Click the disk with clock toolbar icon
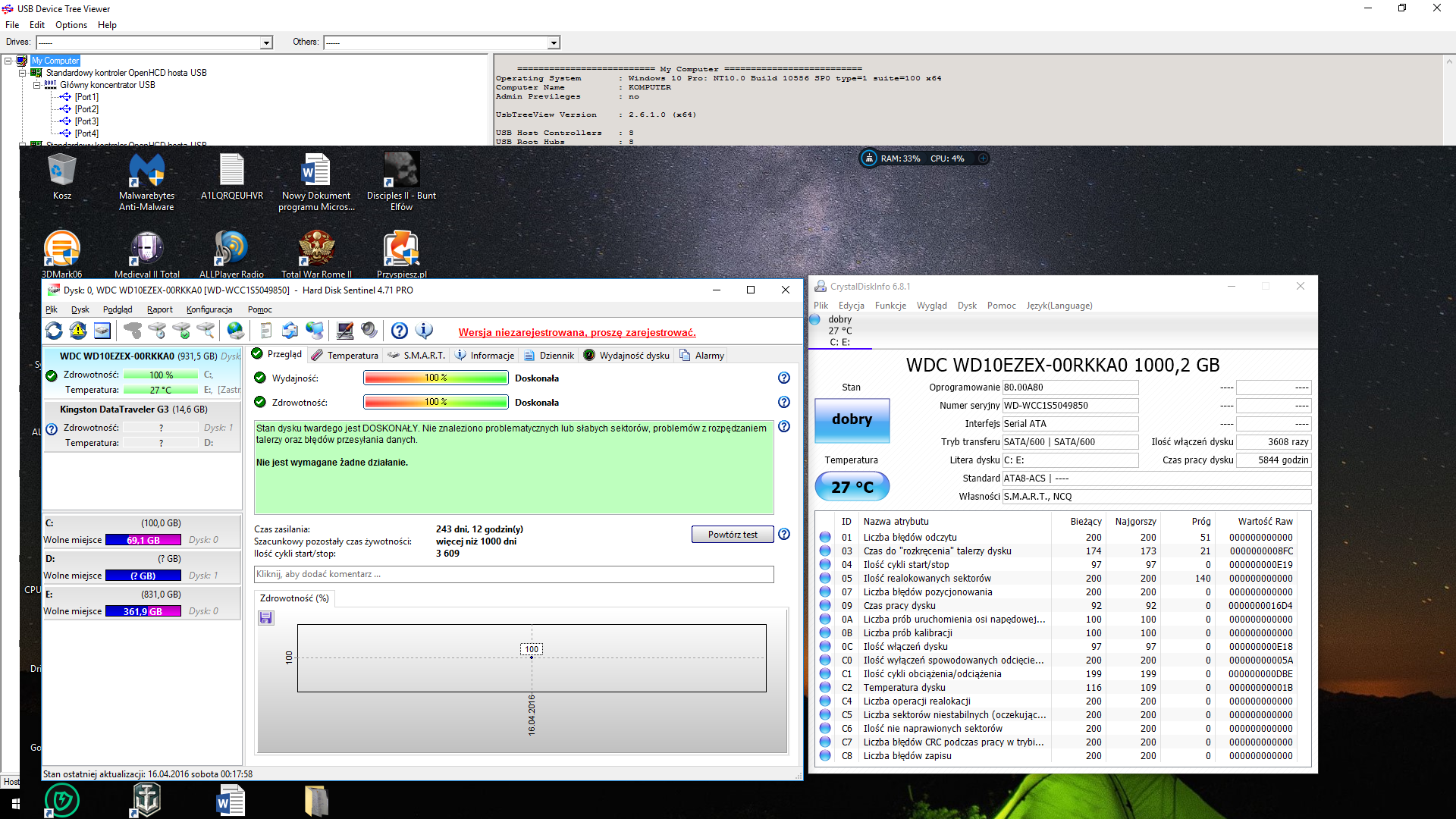1456x819 pixels. (157, 331)
